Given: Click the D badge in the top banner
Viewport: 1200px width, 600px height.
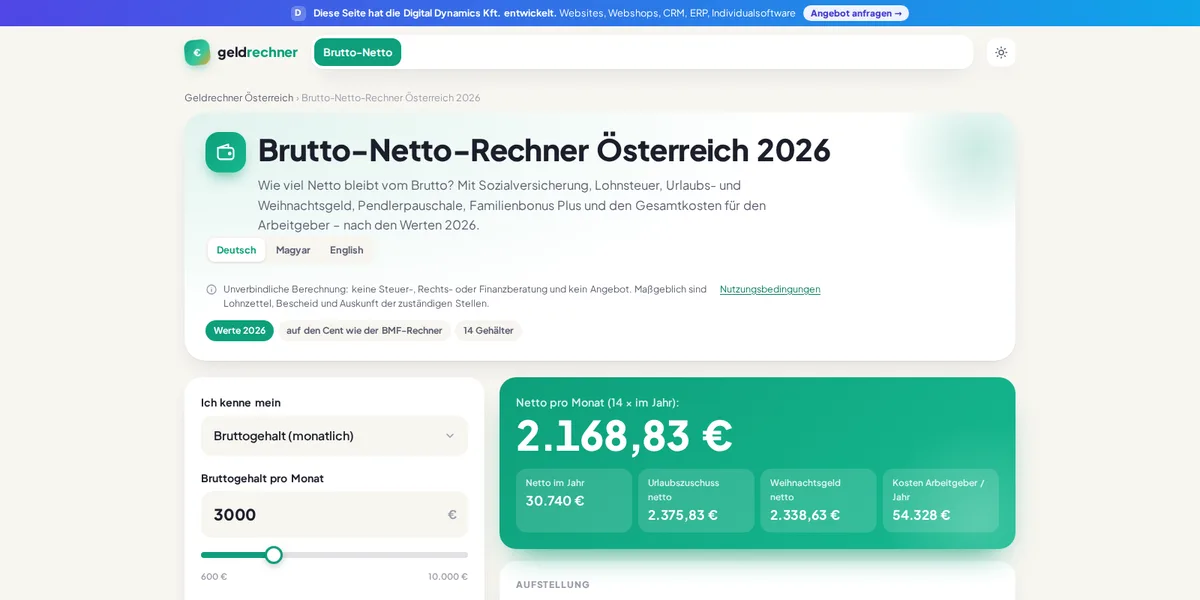Looking at the screenshot, I should tap(298, 13).
